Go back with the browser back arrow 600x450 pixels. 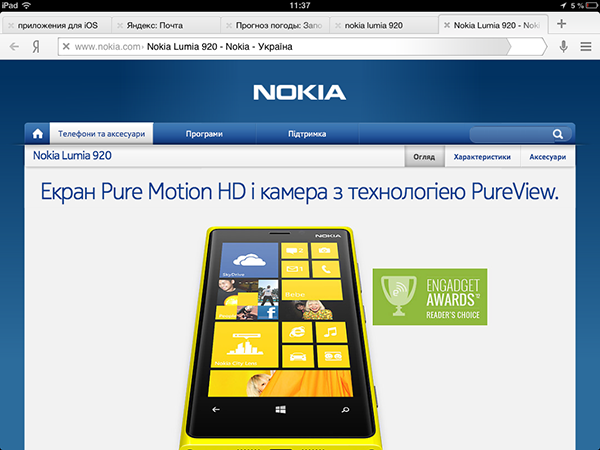14,47
